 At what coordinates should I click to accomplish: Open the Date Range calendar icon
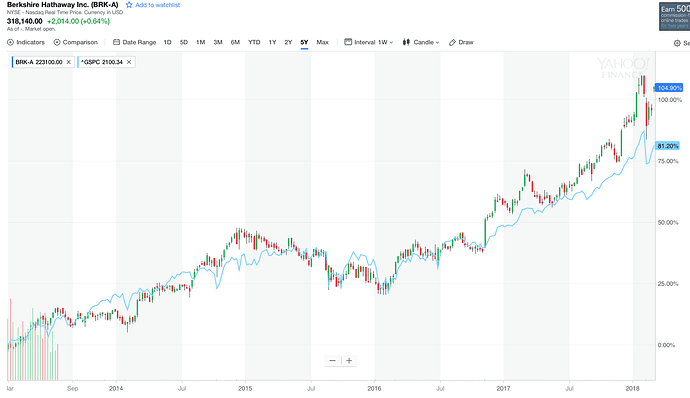coord(116,42)
